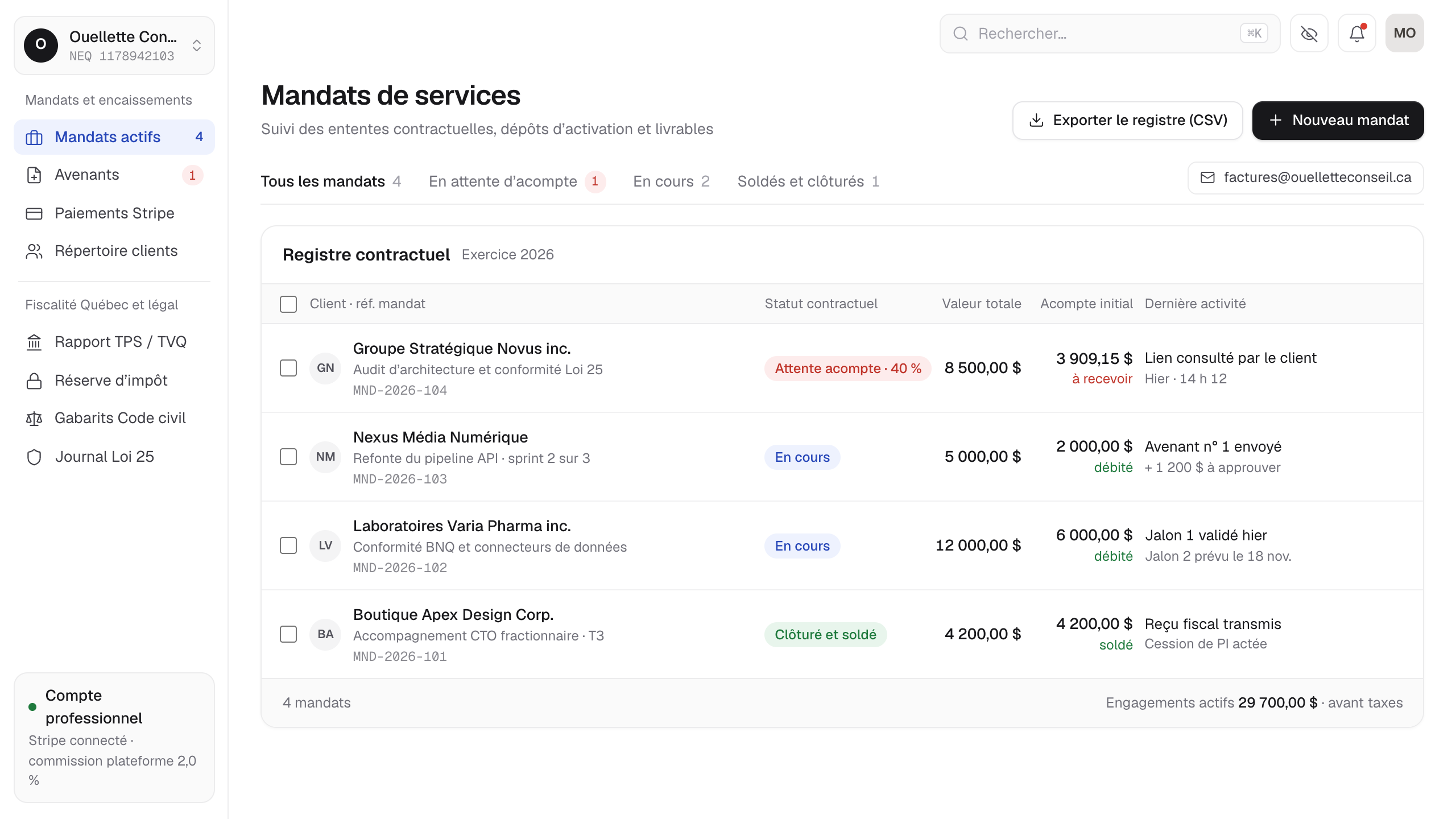Create a Nouveau mandat

click(x=1338, y=121)
